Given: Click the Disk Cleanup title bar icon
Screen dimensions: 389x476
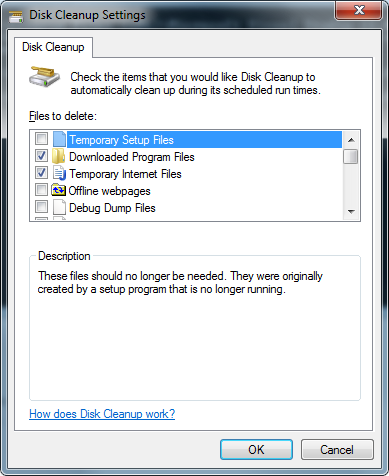Looking at the screenshot, I should [x=16, y=16].
